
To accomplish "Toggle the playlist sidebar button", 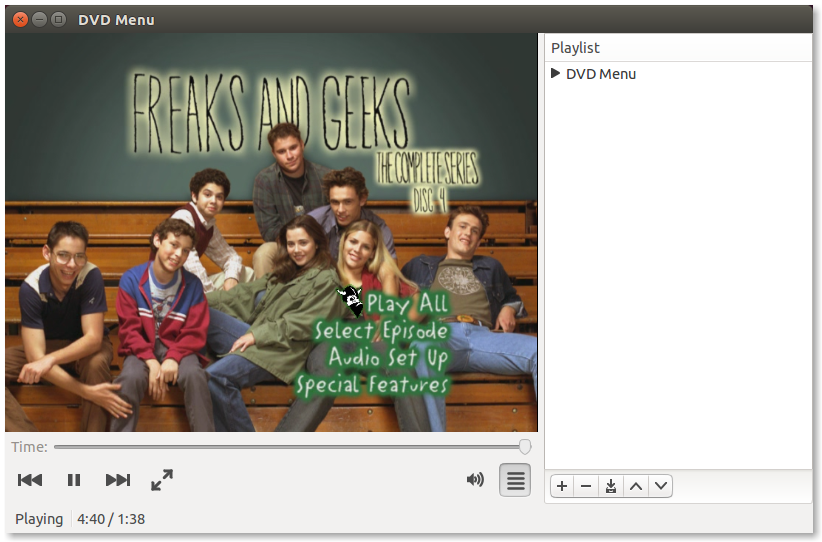I will point(515,480).
